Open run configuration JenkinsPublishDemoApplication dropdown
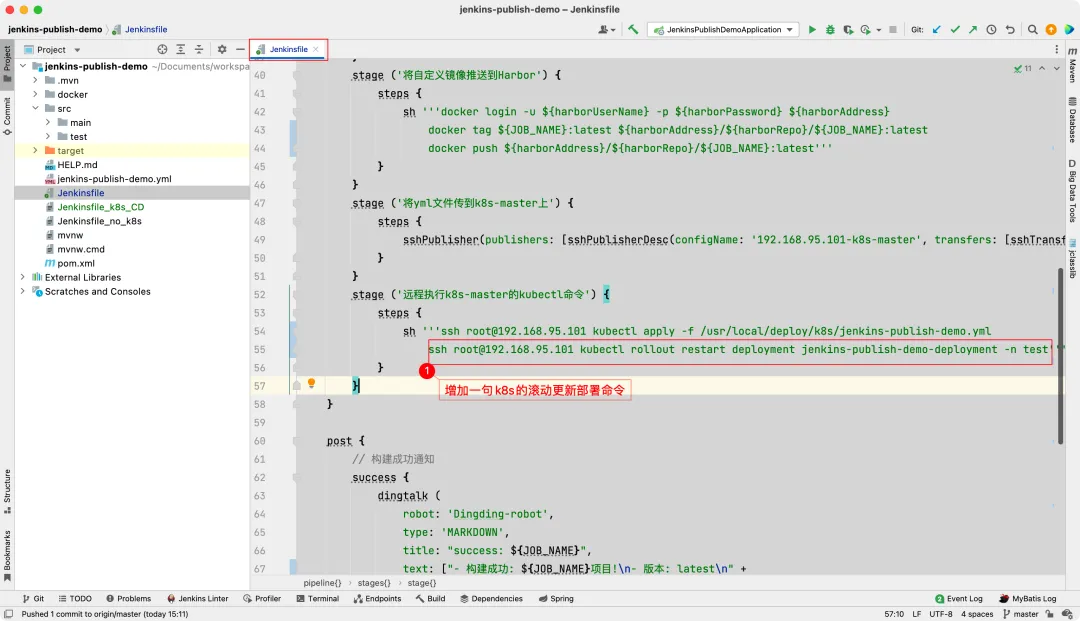Image resolution: width=1080 pixels, height=621 pixels. (724, 30)
